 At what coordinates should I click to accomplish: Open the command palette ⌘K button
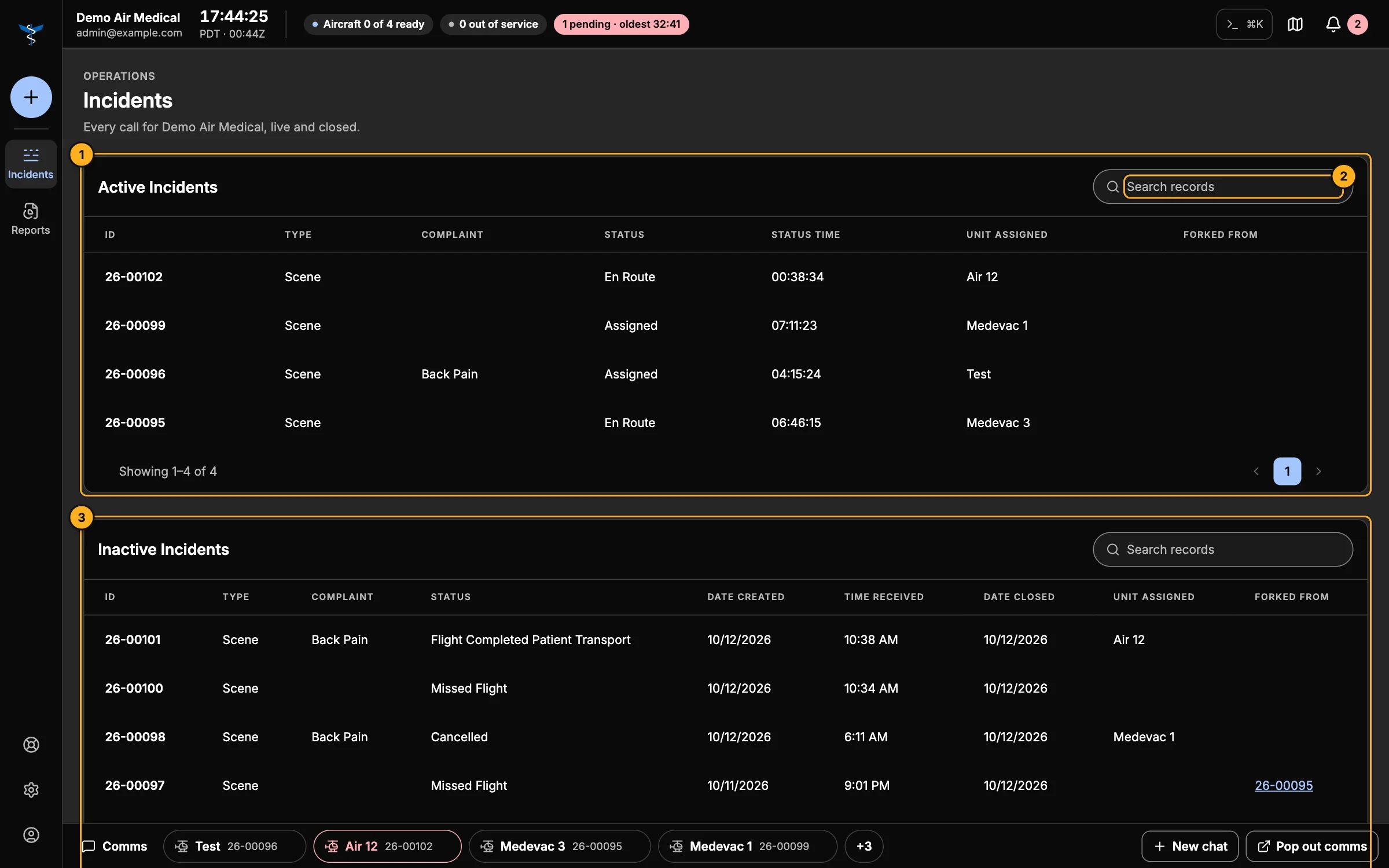click(x=1244, y=24)
